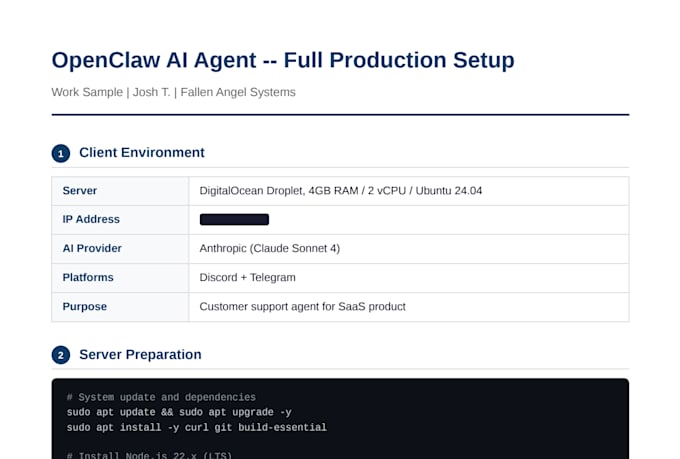Click the 'sudo apt update && sudo apt upgrade -y' line

(179, 412)
